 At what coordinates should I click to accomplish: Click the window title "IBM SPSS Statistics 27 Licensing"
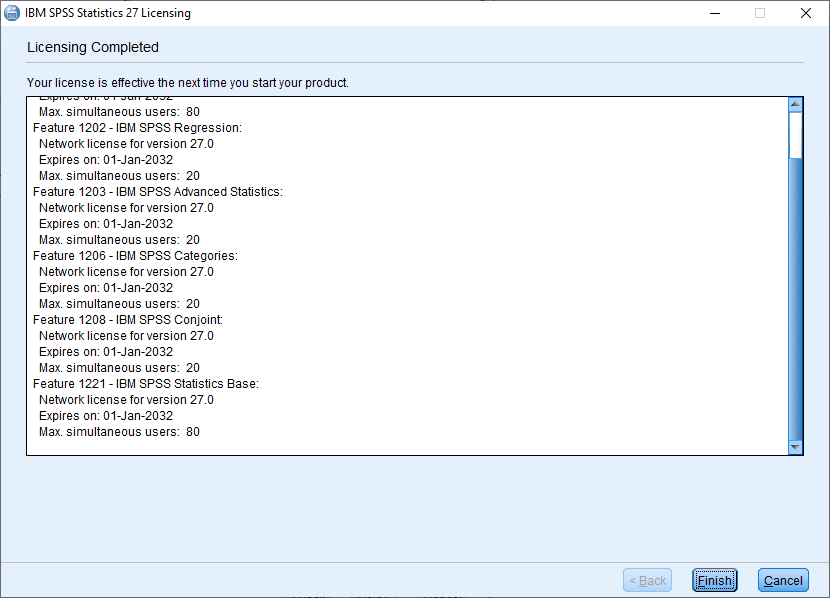108,13
